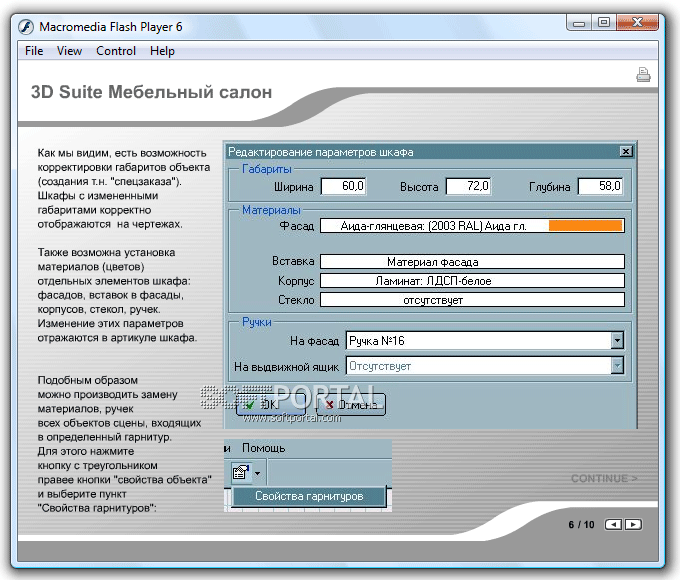680x580 pixels.
Task: Click the object properties icon
Action: click(241, 472)
